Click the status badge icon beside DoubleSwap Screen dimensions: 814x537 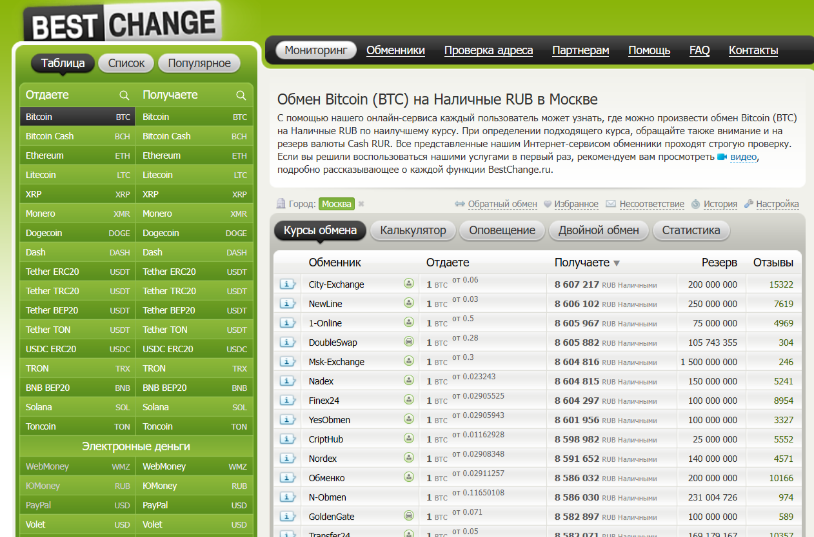409,342
